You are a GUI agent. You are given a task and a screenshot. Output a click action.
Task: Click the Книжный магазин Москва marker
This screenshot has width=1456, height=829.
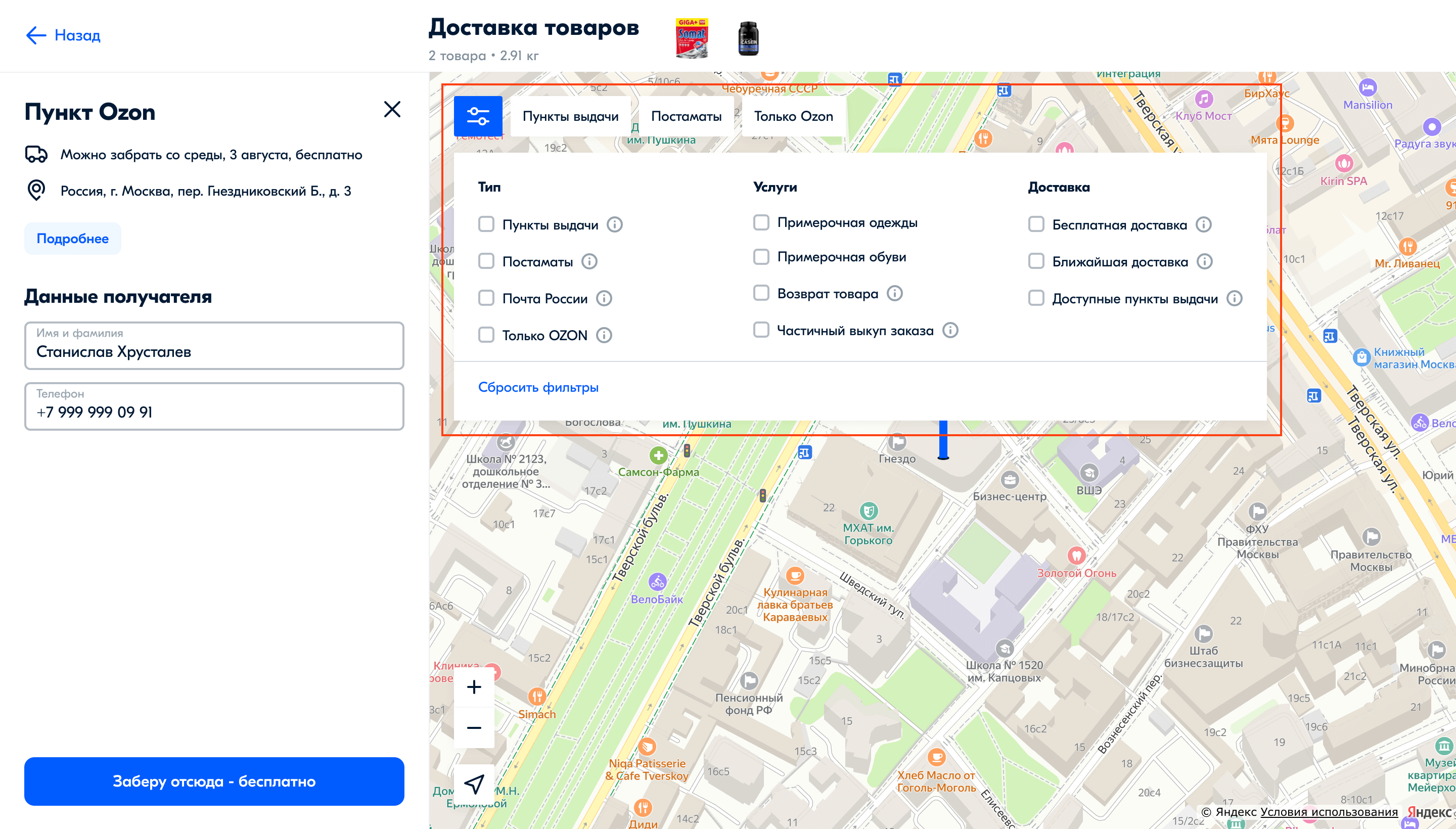(1361, 357)
